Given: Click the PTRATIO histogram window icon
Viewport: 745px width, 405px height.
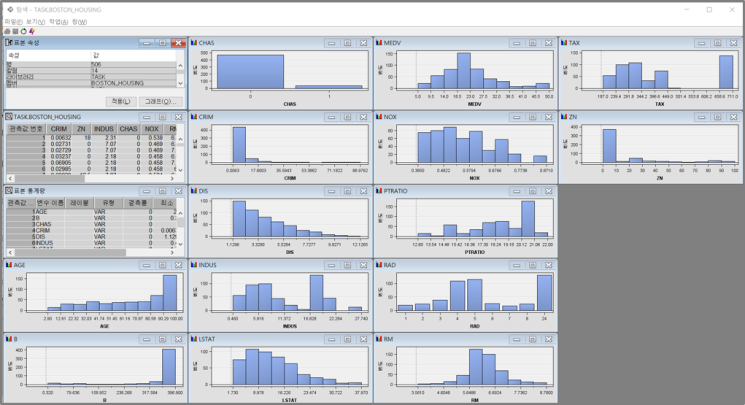Looking at the screenshot, I should [379, 191].
